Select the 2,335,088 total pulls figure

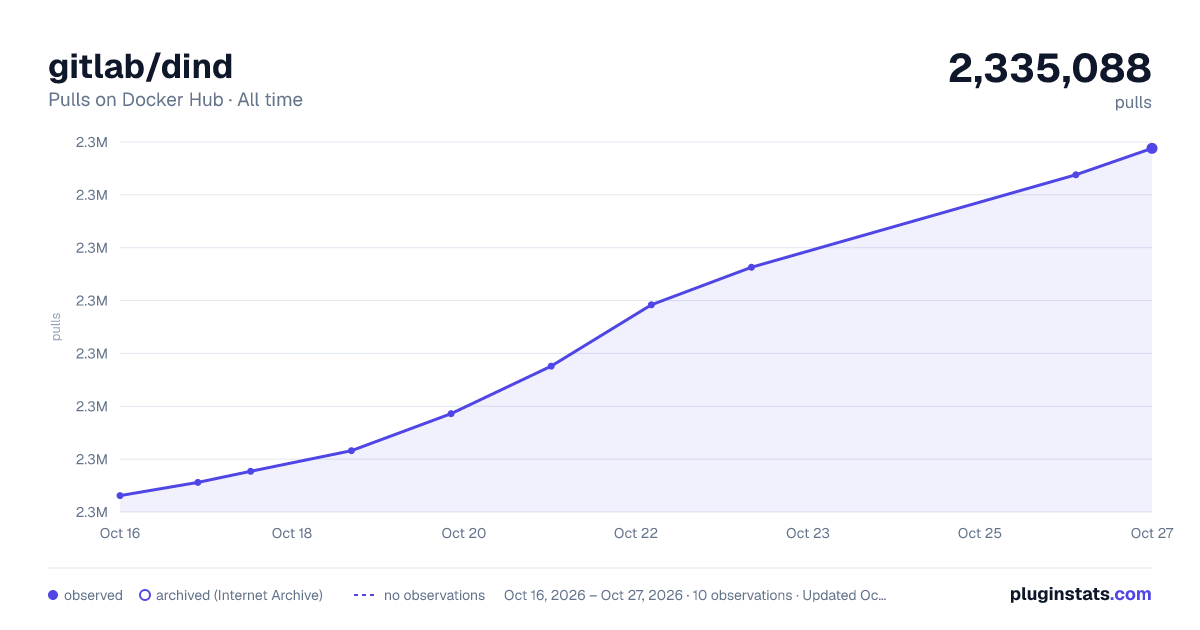tap(1050, 69)
